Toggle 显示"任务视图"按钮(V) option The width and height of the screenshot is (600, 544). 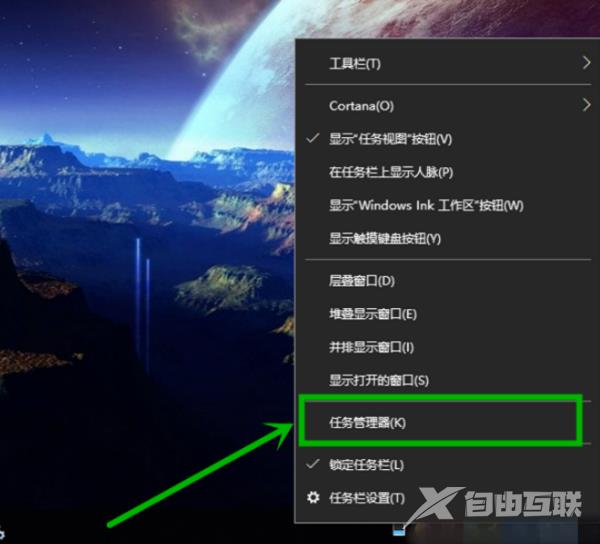[x=443, y=138]
